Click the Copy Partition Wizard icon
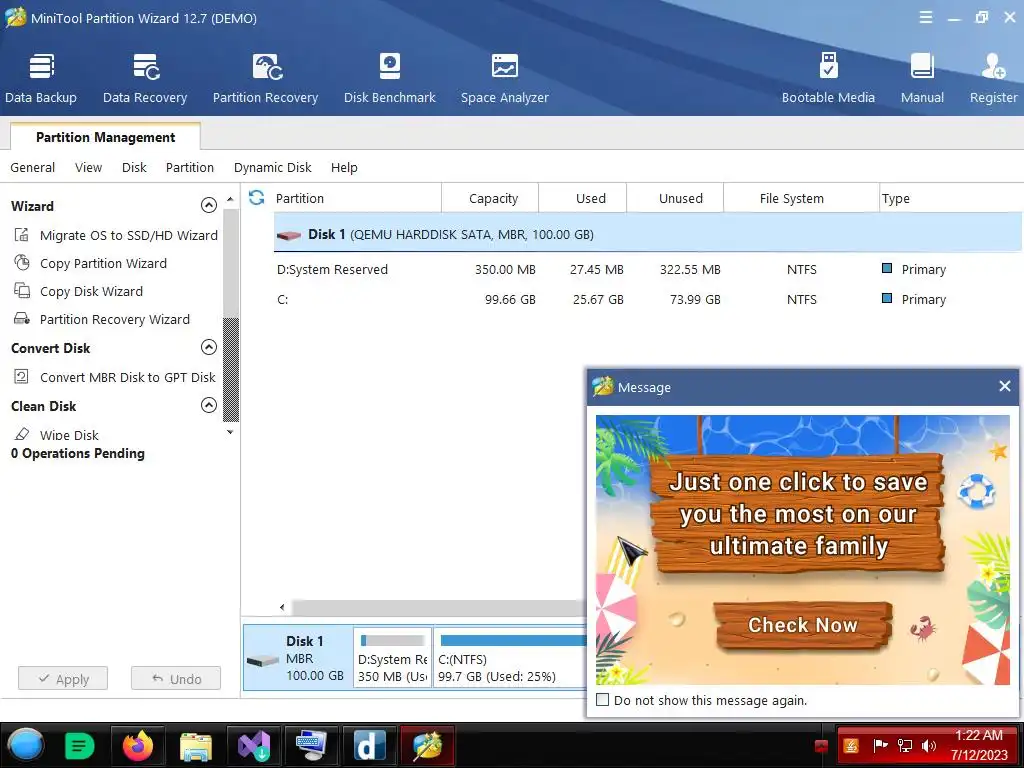 [22, 263]
